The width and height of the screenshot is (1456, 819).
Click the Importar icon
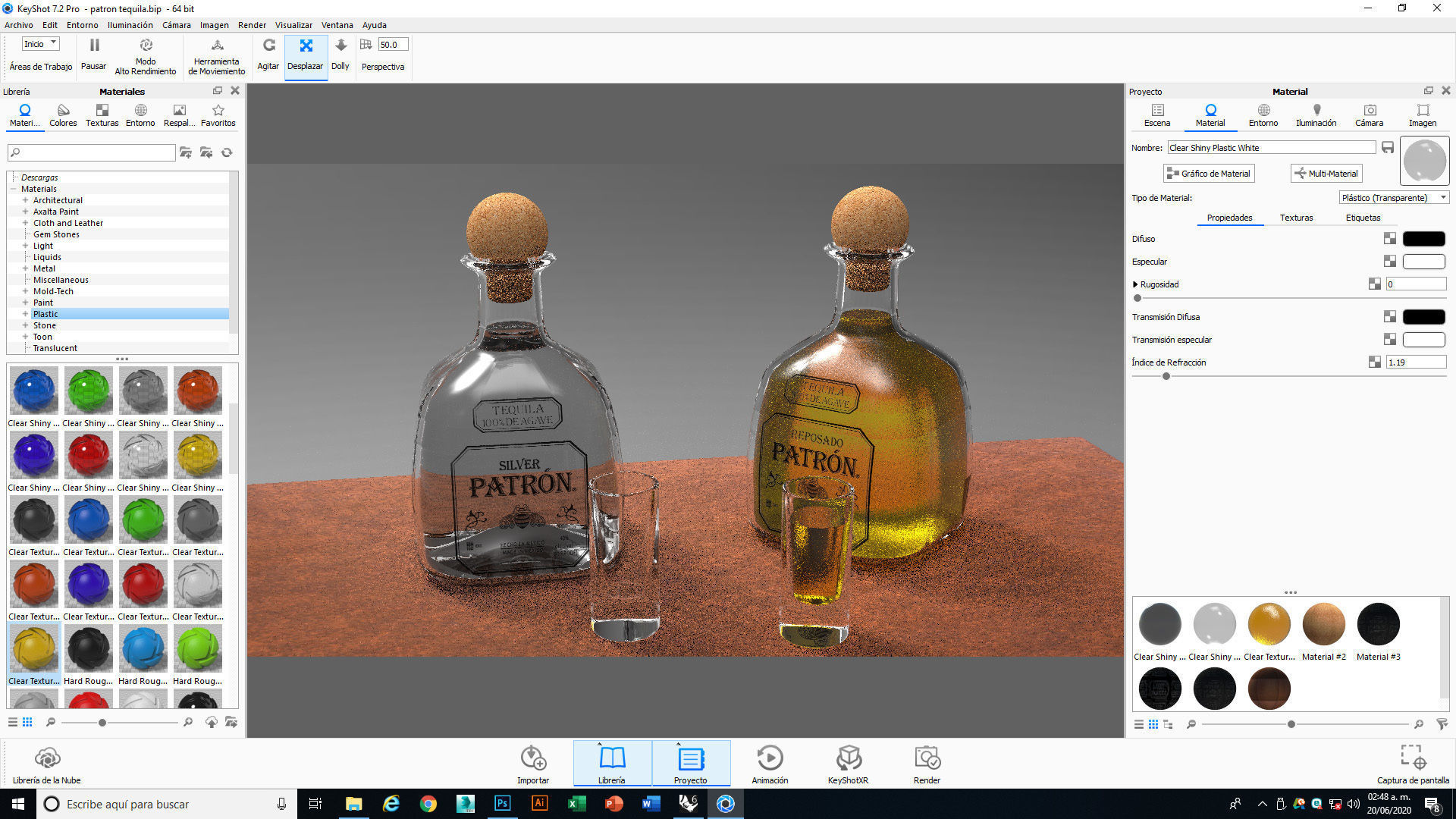tap(533, 758)
